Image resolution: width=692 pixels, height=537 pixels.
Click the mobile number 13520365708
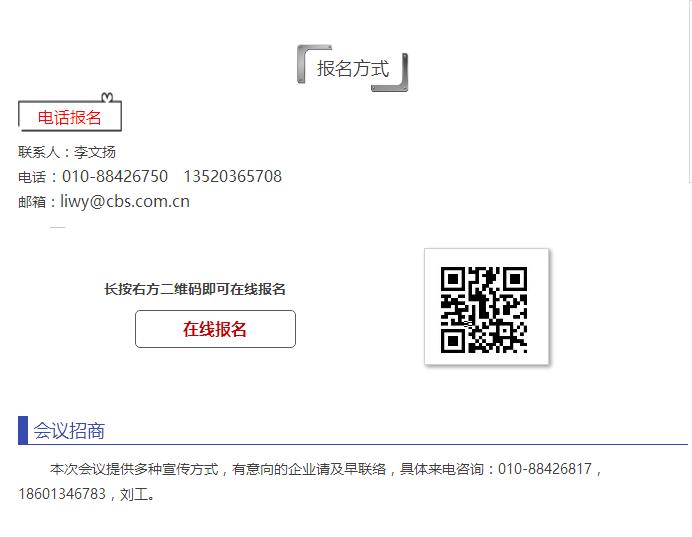coord(233,176)
